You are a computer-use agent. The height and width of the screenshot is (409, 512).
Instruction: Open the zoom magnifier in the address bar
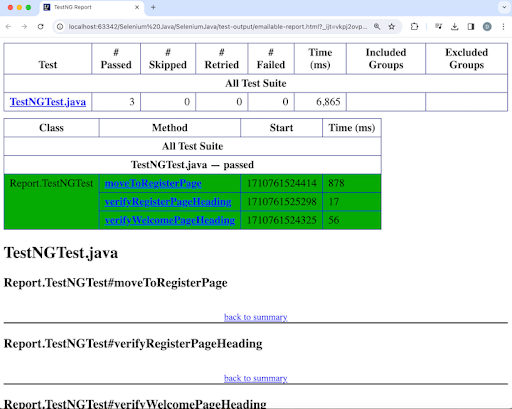coord(377,27)
